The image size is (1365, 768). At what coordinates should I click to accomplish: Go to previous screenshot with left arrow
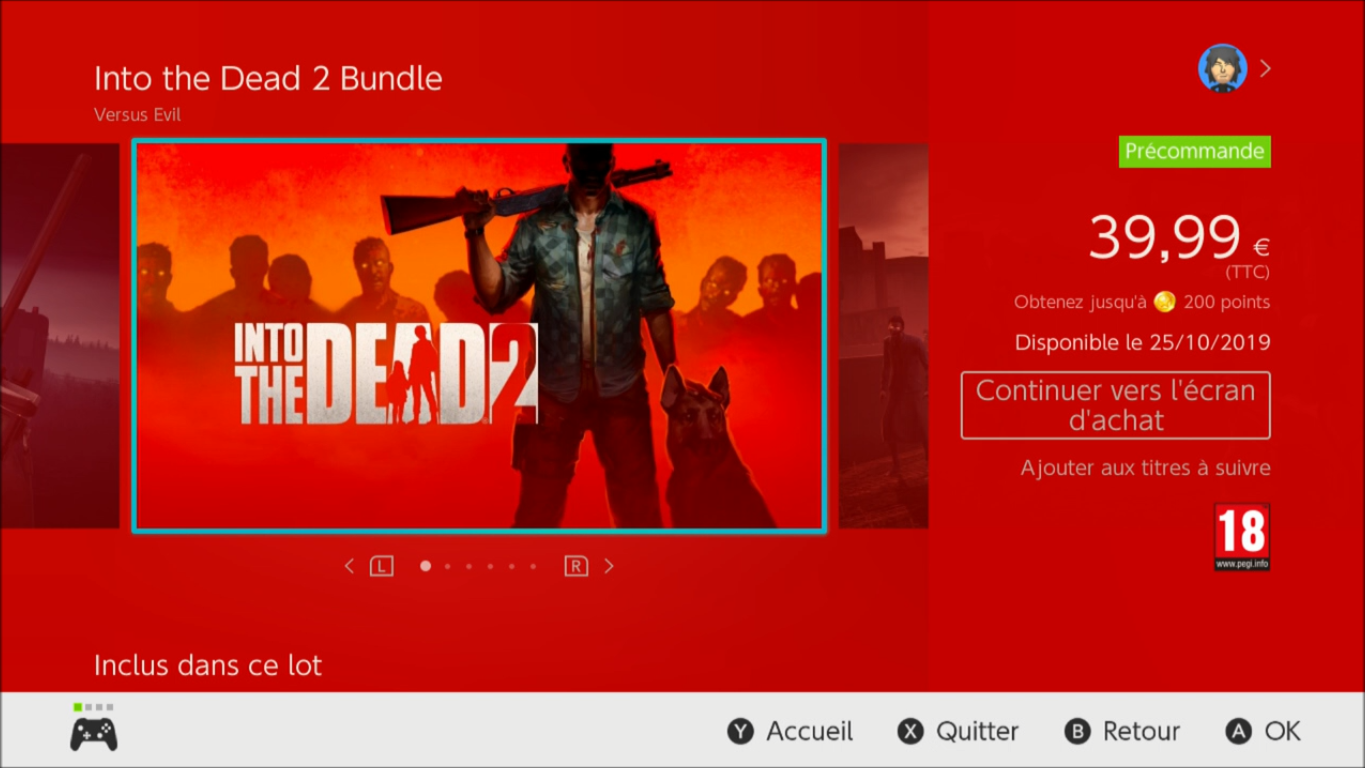pos(349,566)
